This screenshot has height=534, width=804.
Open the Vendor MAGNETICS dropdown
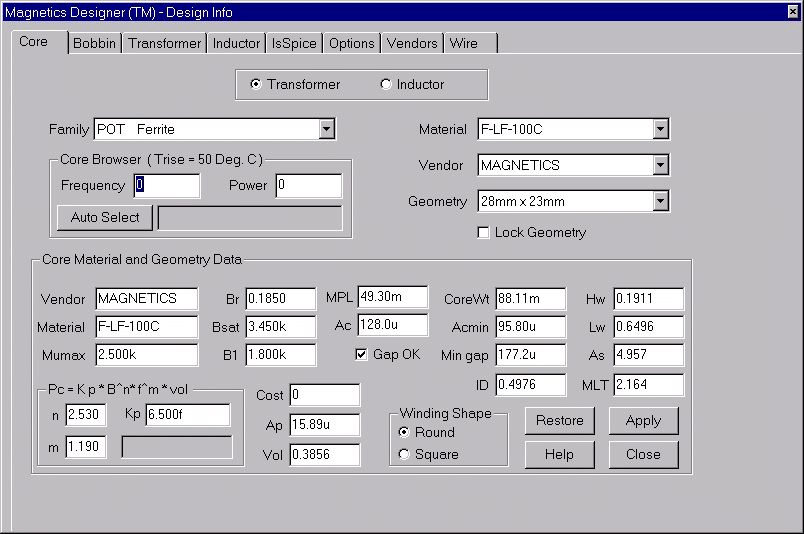659,165
